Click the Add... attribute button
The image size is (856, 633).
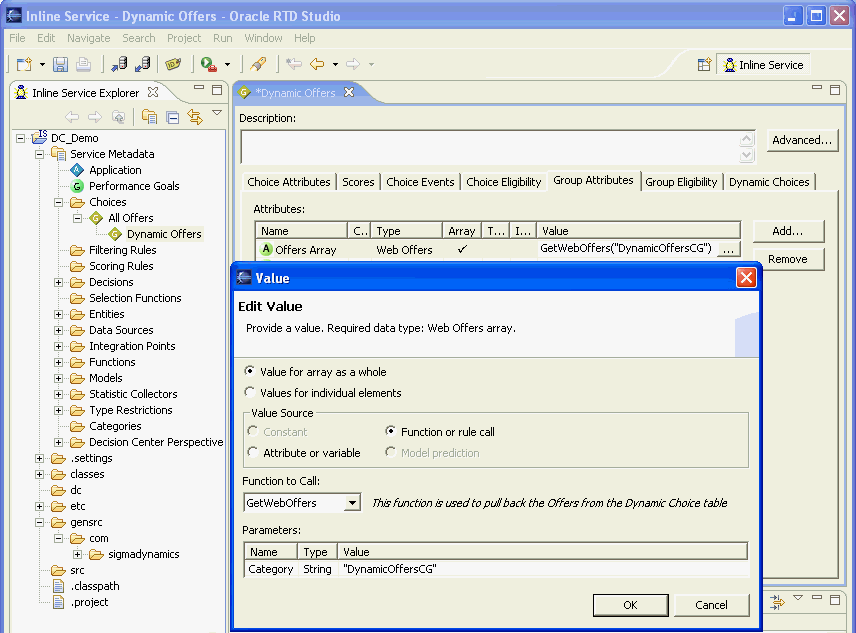[x=788, y=231]
